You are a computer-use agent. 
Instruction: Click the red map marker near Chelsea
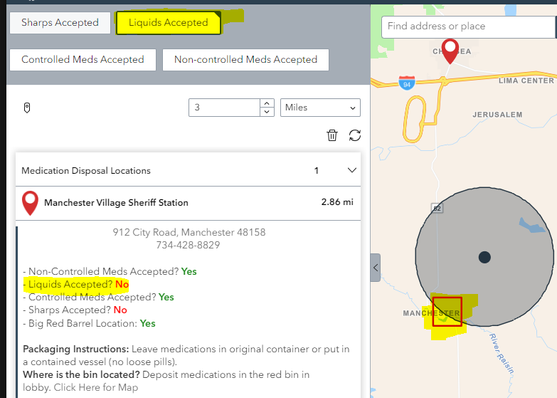450,51
